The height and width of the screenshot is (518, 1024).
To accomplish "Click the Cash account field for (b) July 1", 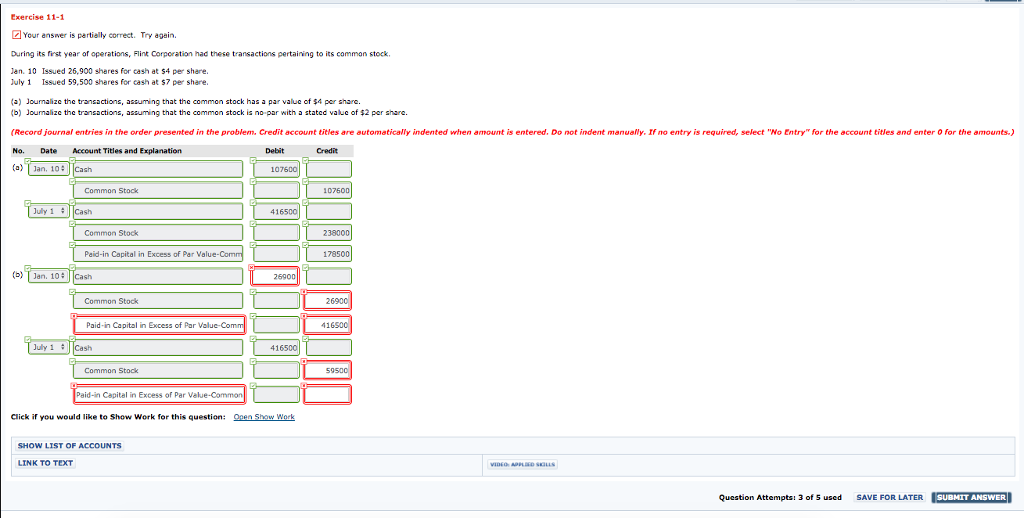I will click(x=158, y=348).
